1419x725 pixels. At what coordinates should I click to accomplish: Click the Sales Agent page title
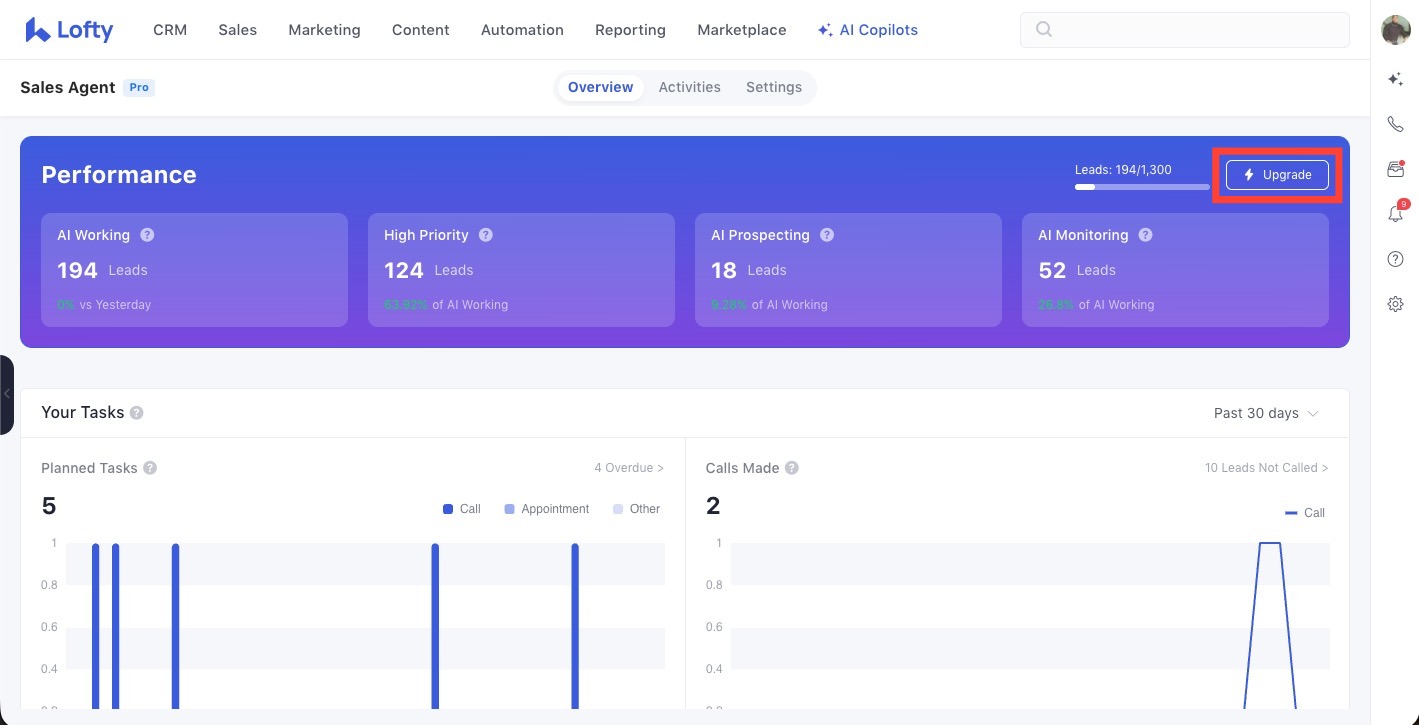point(68,87)
